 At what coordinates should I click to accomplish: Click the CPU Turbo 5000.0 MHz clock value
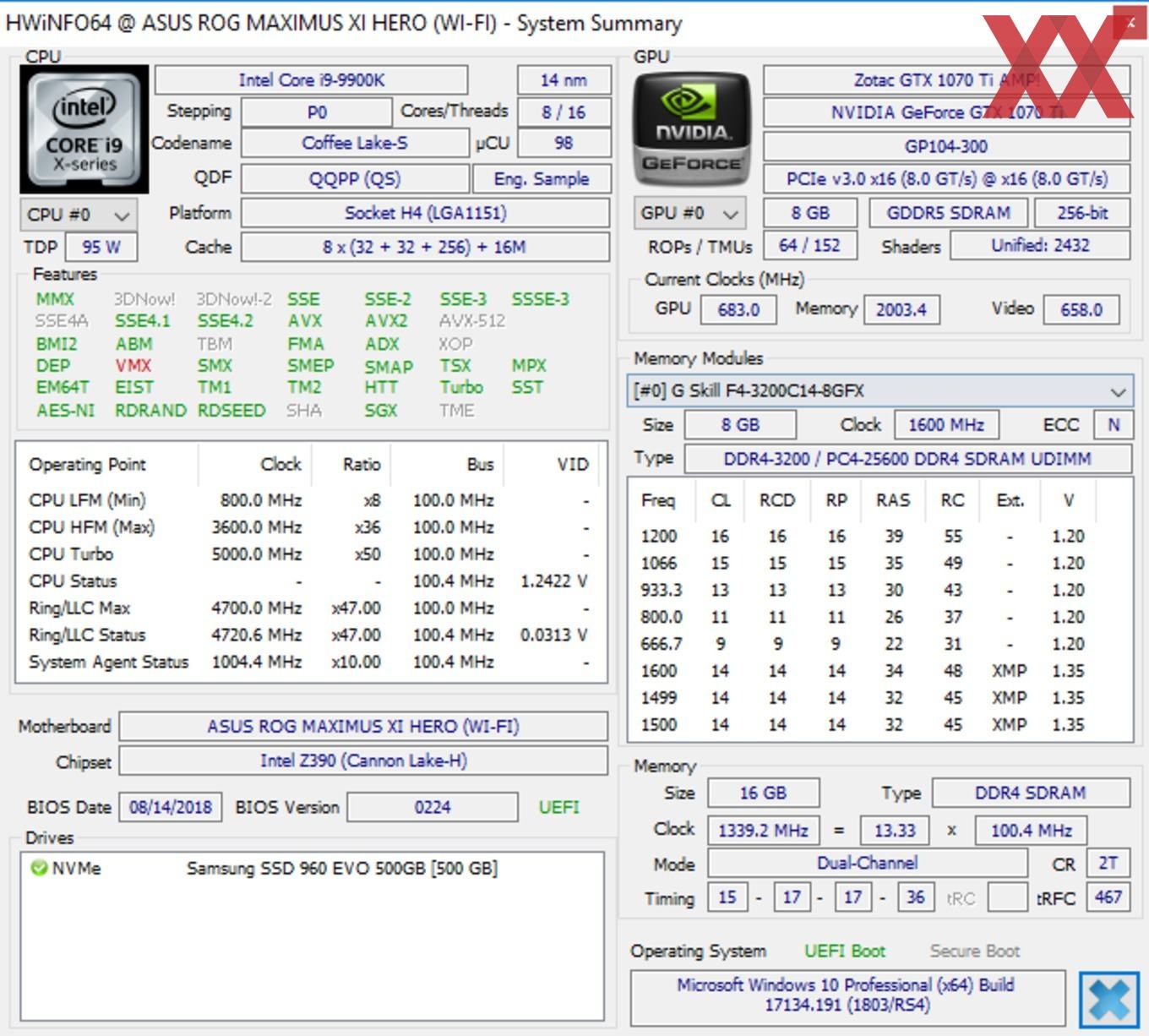pyautogui.click(x=257, y=554)
